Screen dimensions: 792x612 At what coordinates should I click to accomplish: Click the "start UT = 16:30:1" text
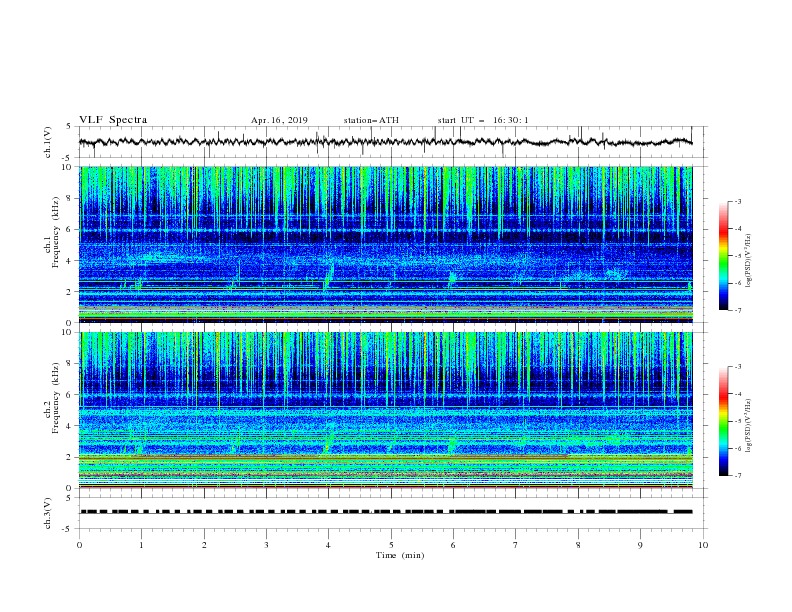coord(483,120)
